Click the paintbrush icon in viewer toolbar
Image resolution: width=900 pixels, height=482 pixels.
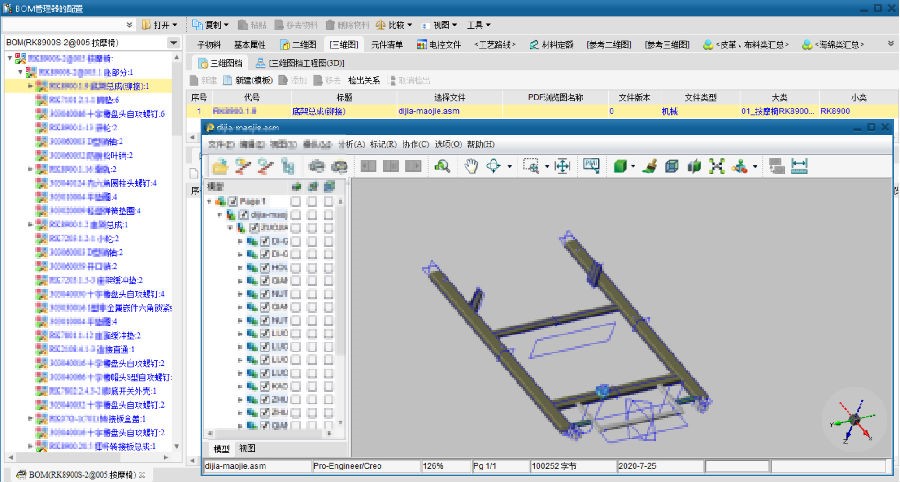tap(649, 167)
